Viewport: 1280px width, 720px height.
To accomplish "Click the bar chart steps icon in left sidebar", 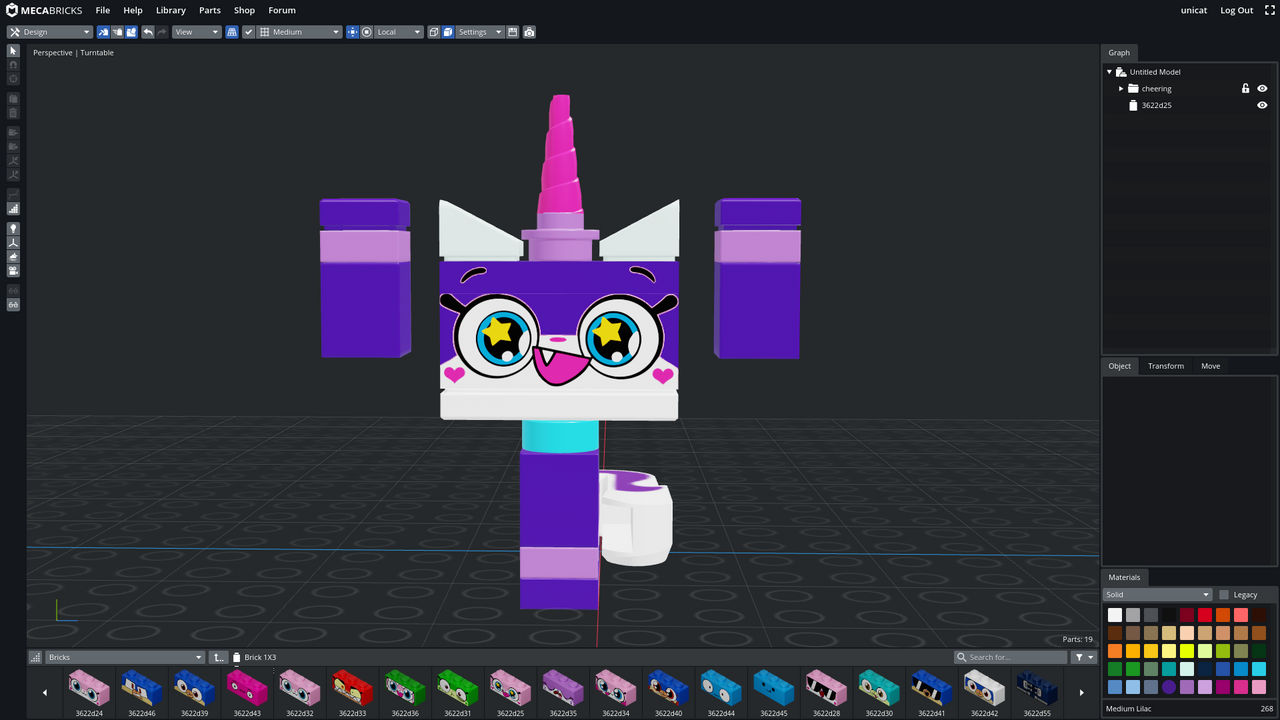I will click(x=13, y=209).
